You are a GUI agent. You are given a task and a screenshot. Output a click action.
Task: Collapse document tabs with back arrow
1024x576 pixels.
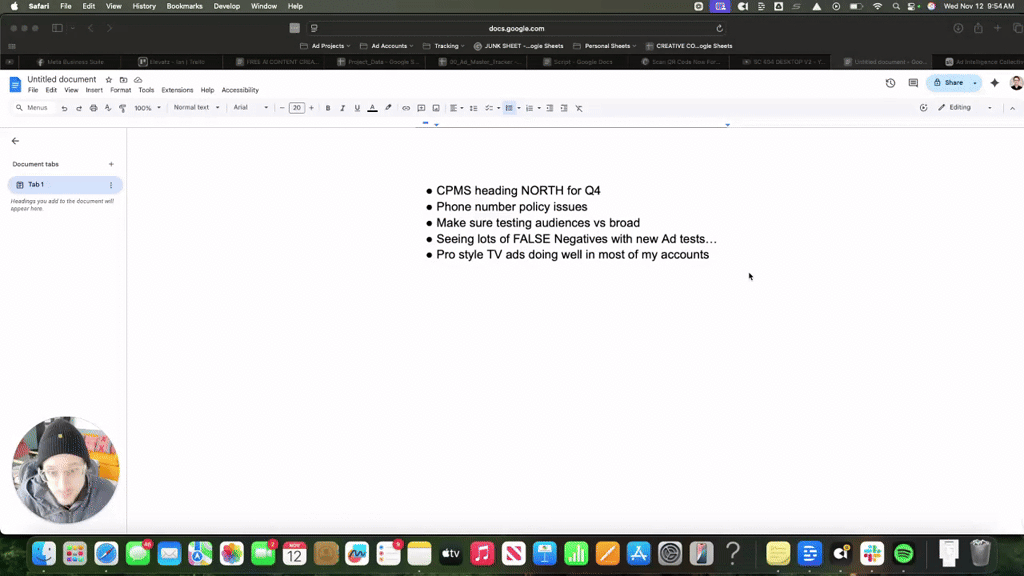pos(15,141)
